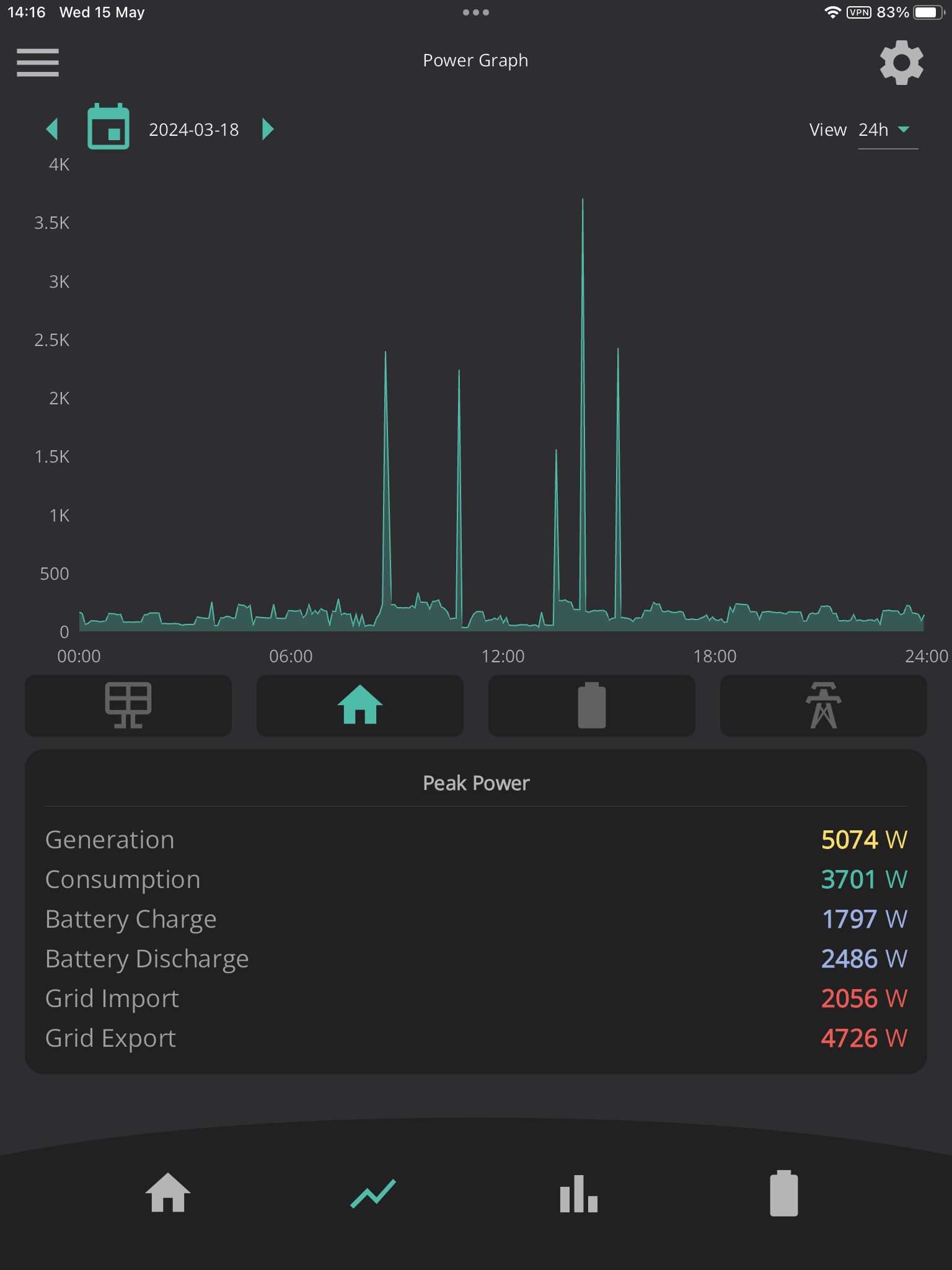This screenshot has width=952, height=1270.
Task: Open bar chart statistics tab
Action: click(x=579, y=1194)
